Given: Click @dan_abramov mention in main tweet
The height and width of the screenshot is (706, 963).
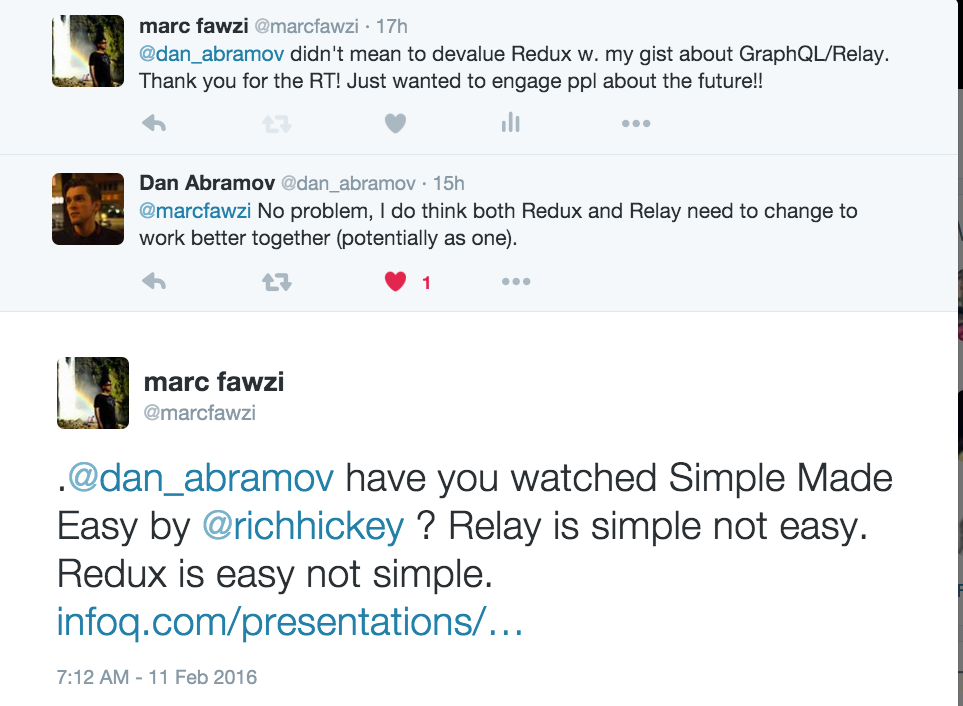Looking at the screenshot, I should pyautogui.click(x=200, y=478).
